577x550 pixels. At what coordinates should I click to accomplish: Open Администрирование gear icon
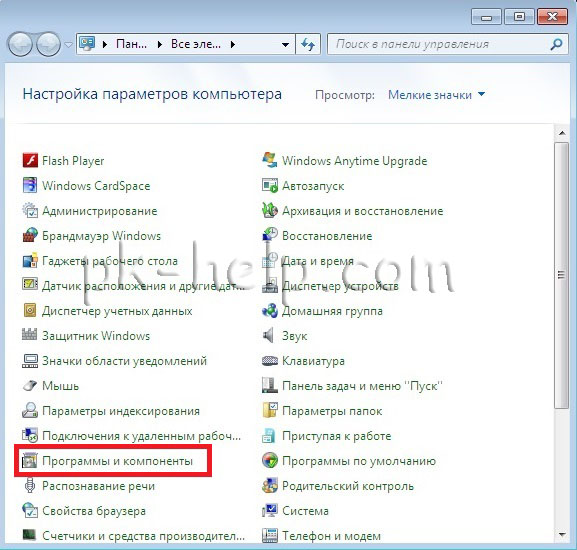point(30,210)
